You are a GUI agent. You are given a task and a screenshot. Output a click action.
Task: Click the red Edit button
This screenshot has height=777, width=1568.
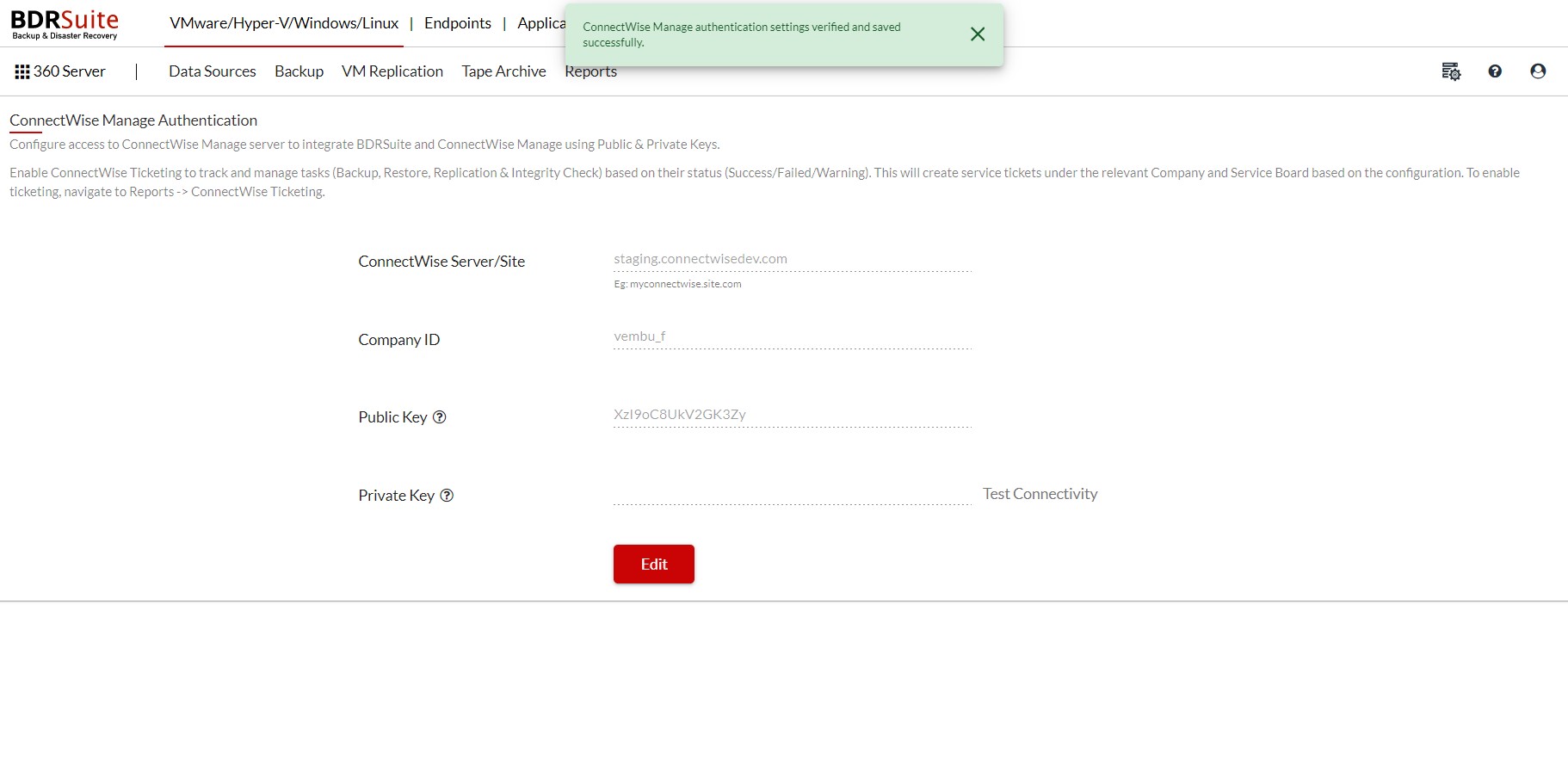click(x=654, y=564)
